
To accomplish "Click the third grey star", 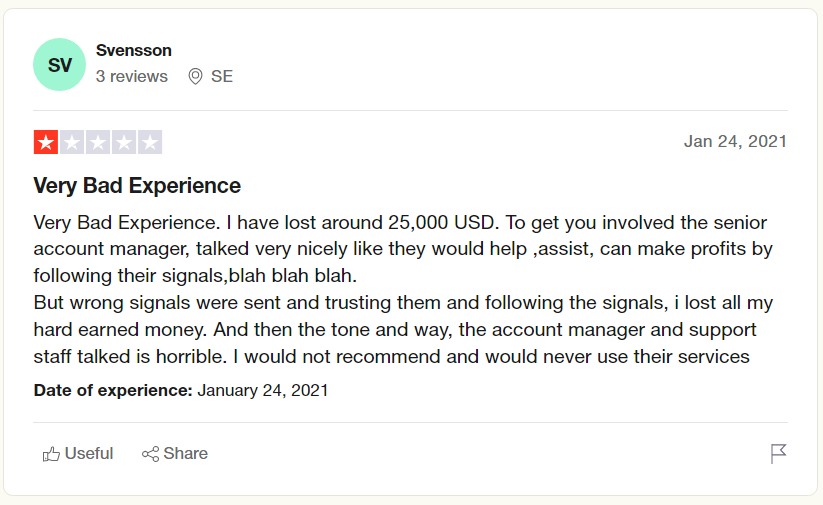I will point(98,142).
